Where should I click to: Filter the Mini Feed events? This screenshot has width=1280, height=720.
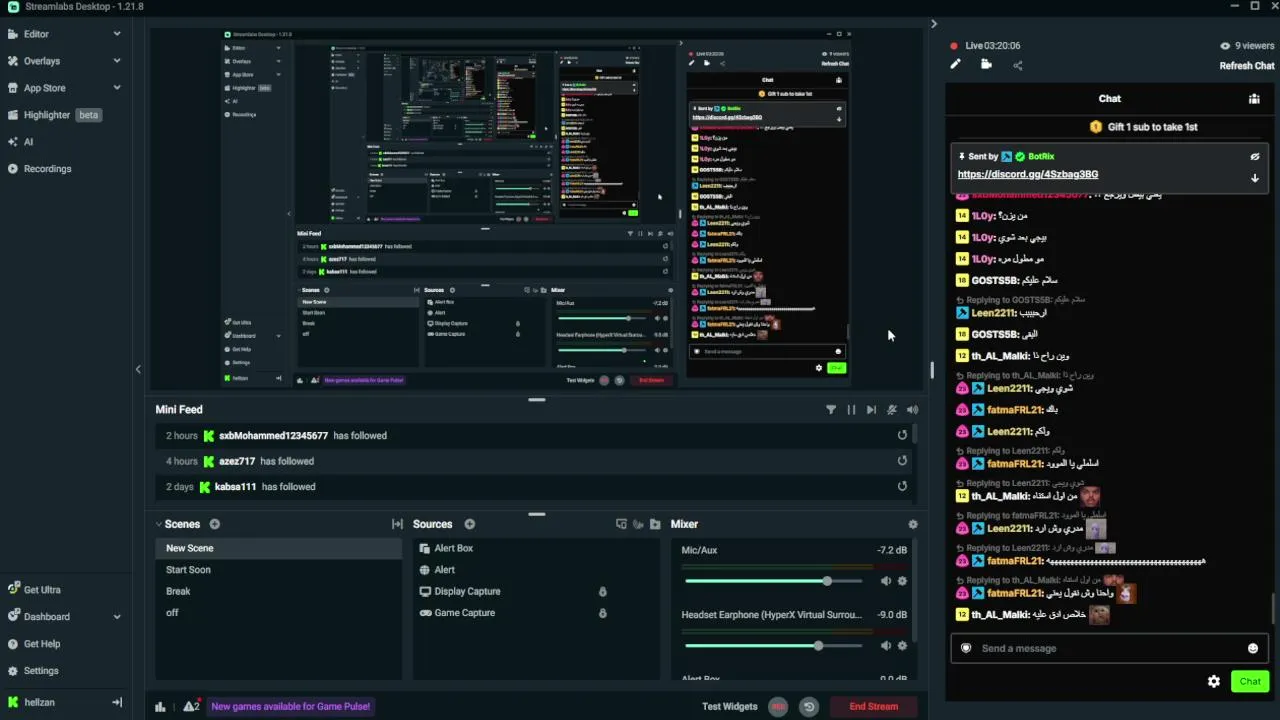[830, 410]
